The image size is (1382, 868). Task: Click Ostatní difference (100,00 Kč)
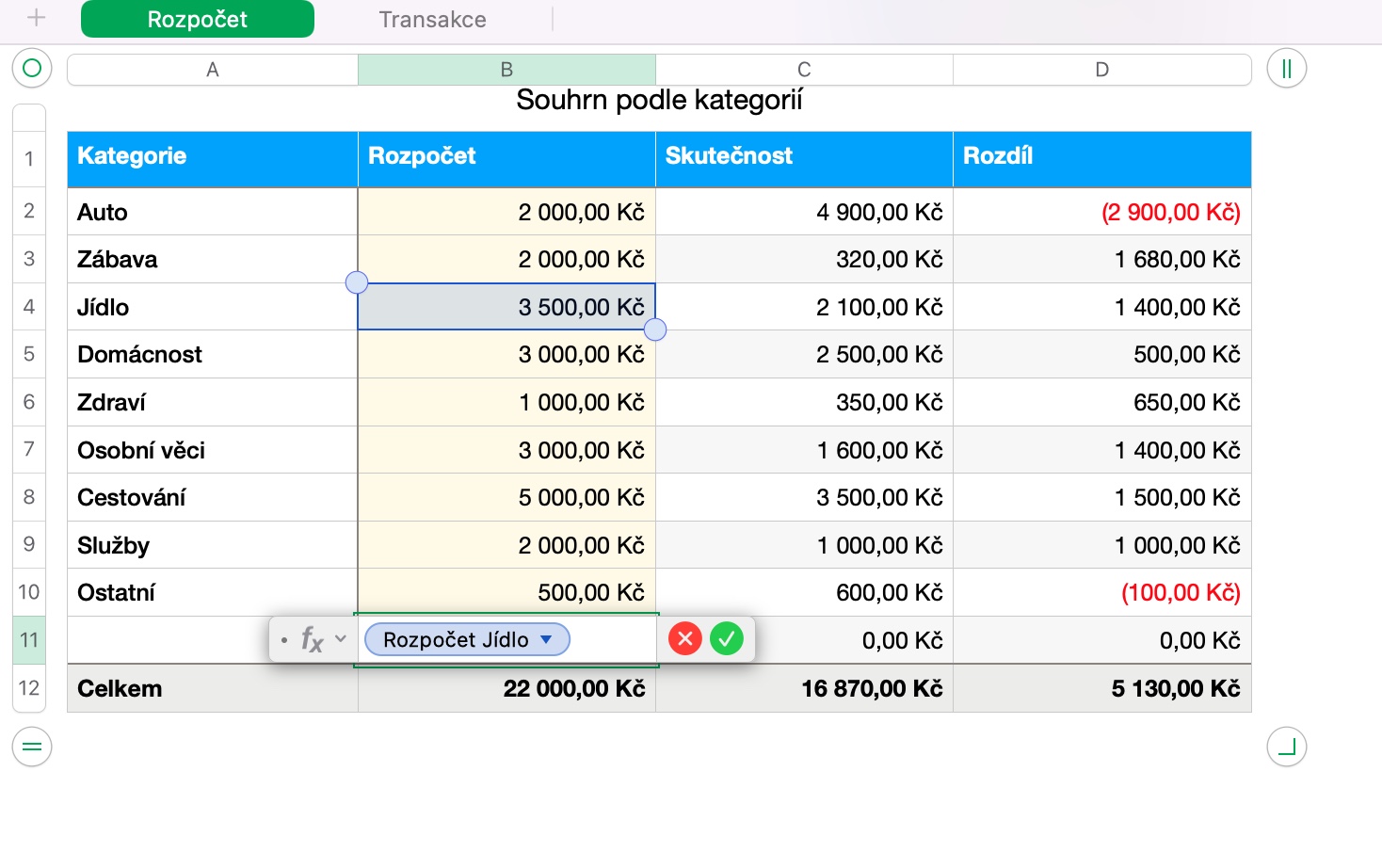[1102, 592]
